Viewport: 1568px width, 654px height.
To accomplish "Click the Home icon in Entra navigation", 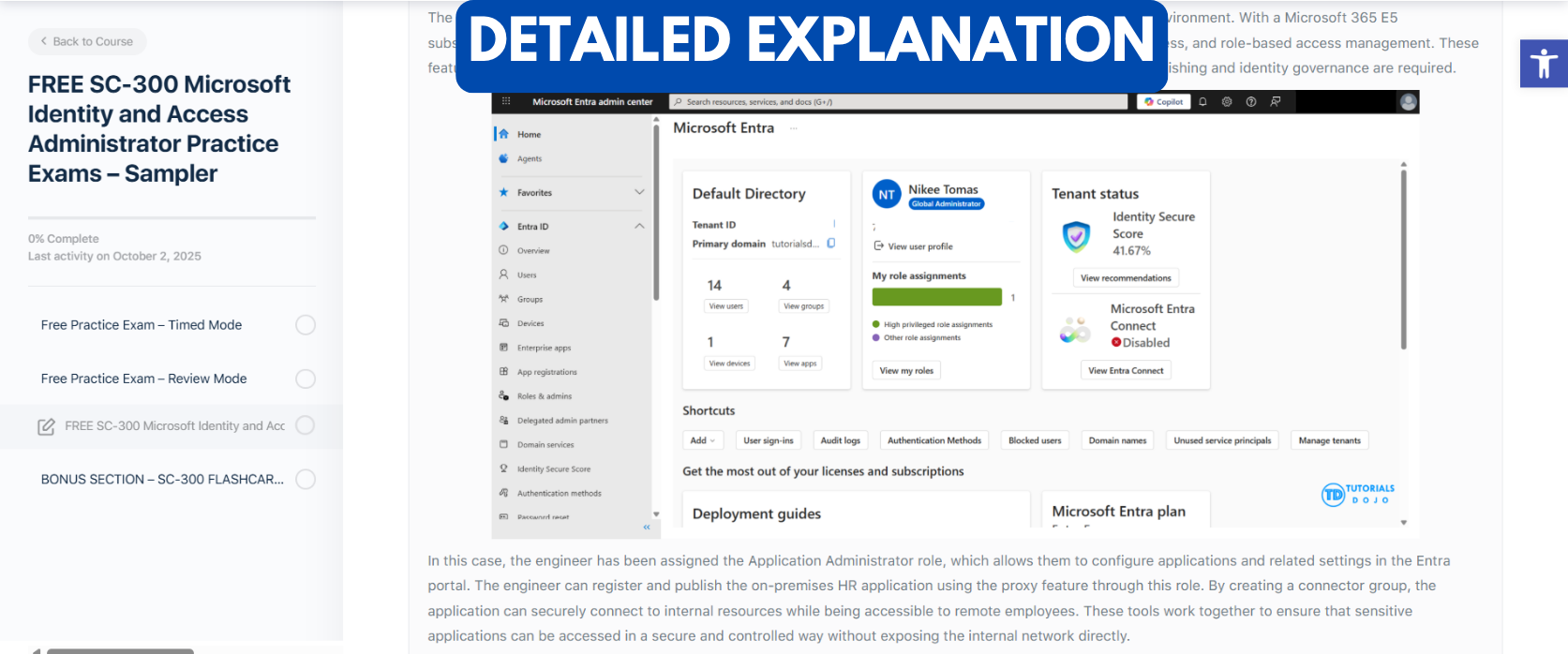I will click(504, 134).
